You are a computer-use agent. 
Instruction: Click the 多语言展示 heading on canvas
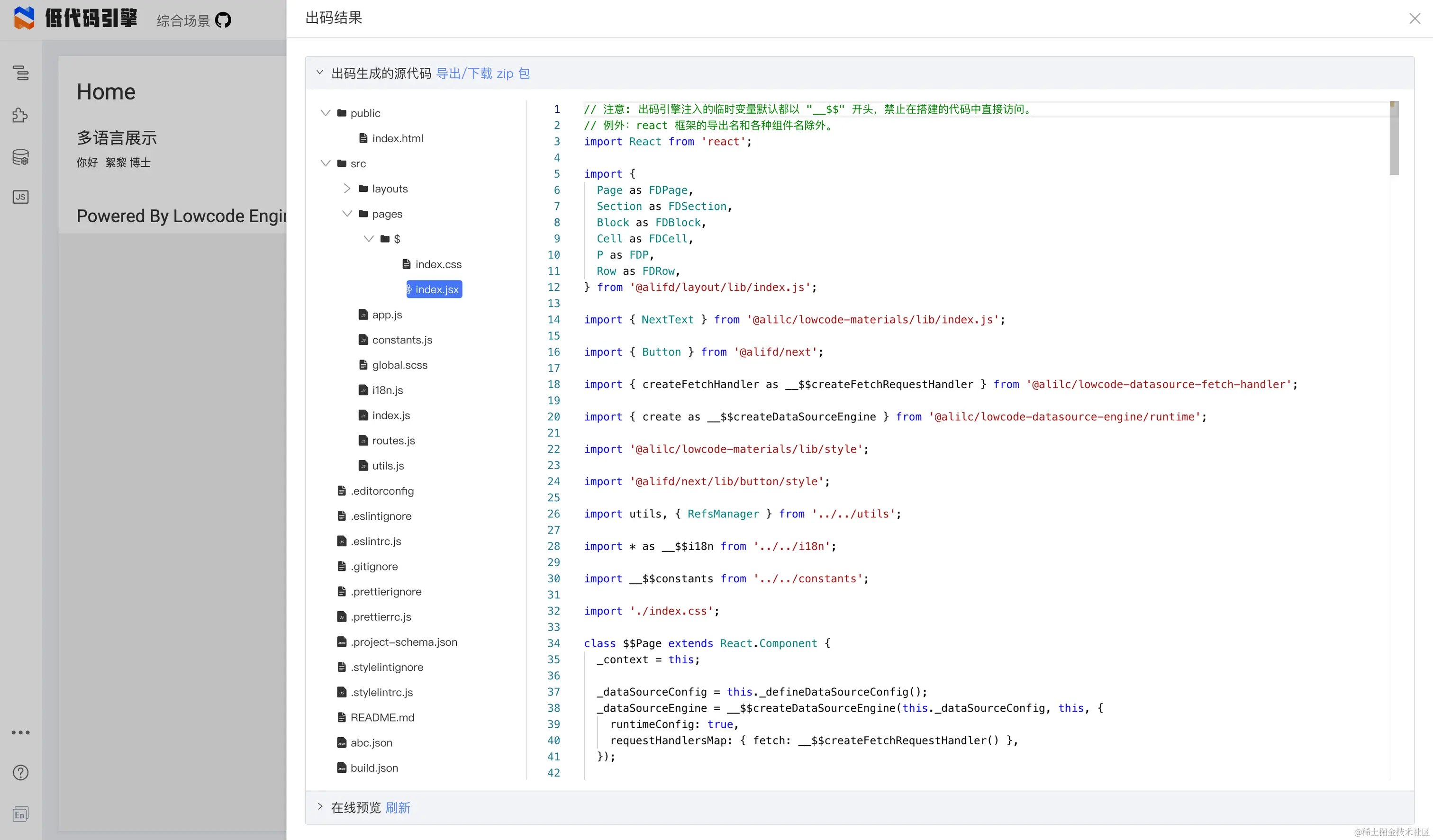pyautogui.click(x=117, y=137)
